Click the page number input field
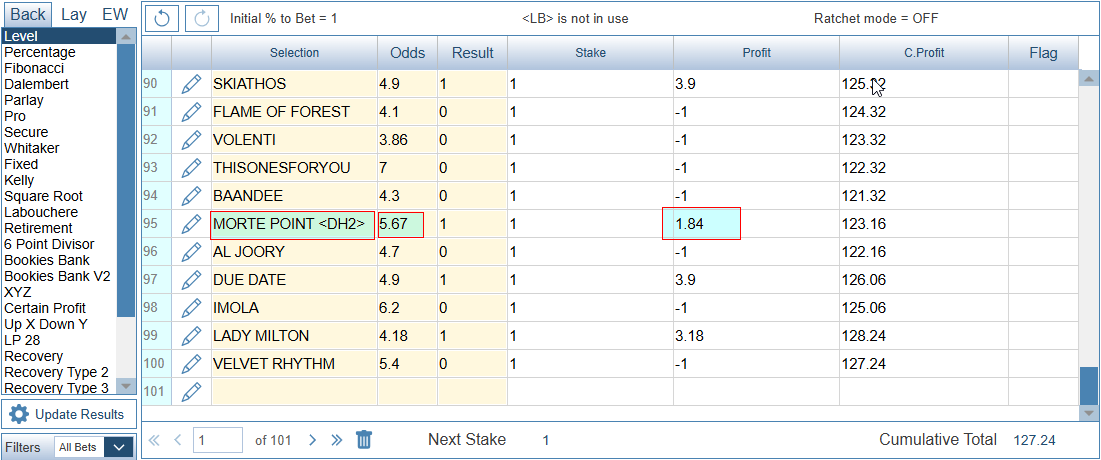Viewport: 1101px width, 460px height. point(218,440)
